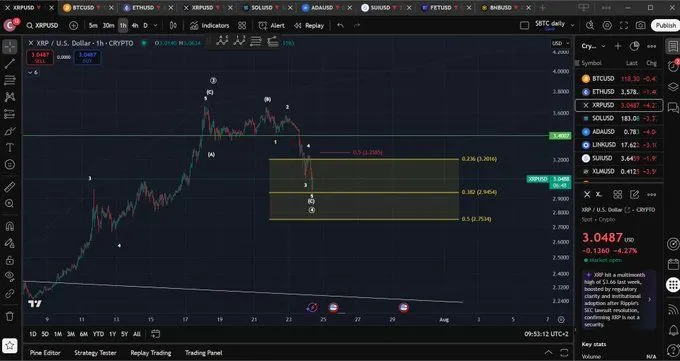This screenshot has height=361, width=680.
Task: Switch to the D daily timeframe
Action: click(145, 26)
